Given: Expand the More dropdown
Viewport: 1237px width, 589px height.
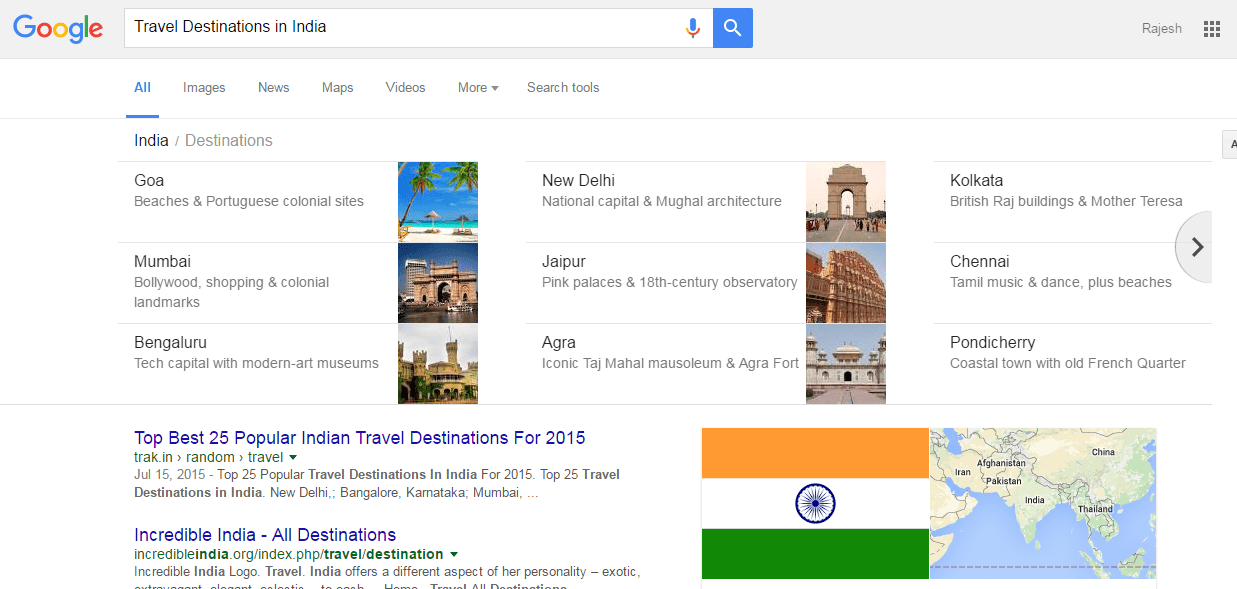Looking at the screenshot, I should [x=478, y=88].
